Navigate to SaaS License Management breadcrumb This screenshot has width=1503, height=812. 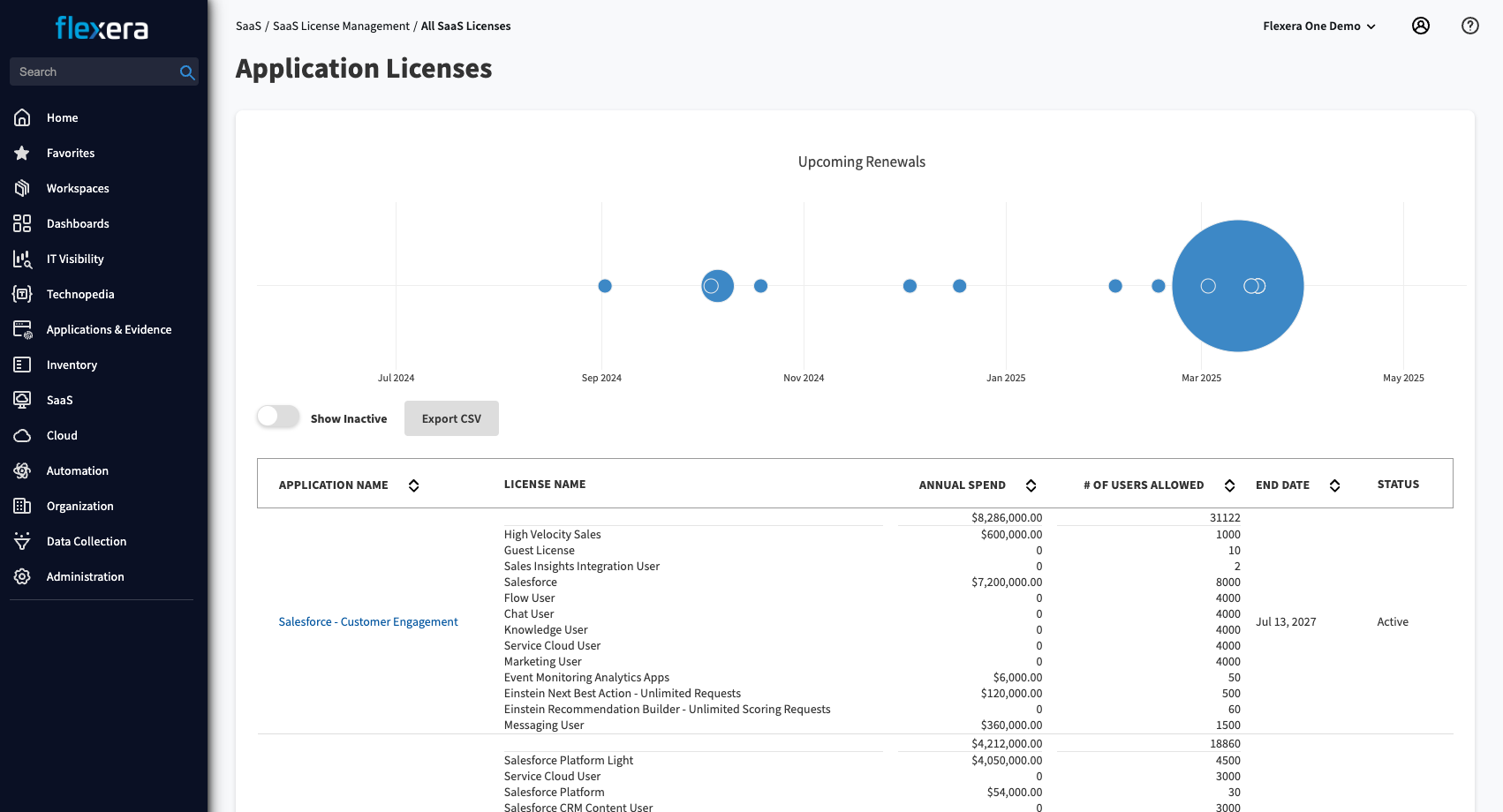coord(341,26)
